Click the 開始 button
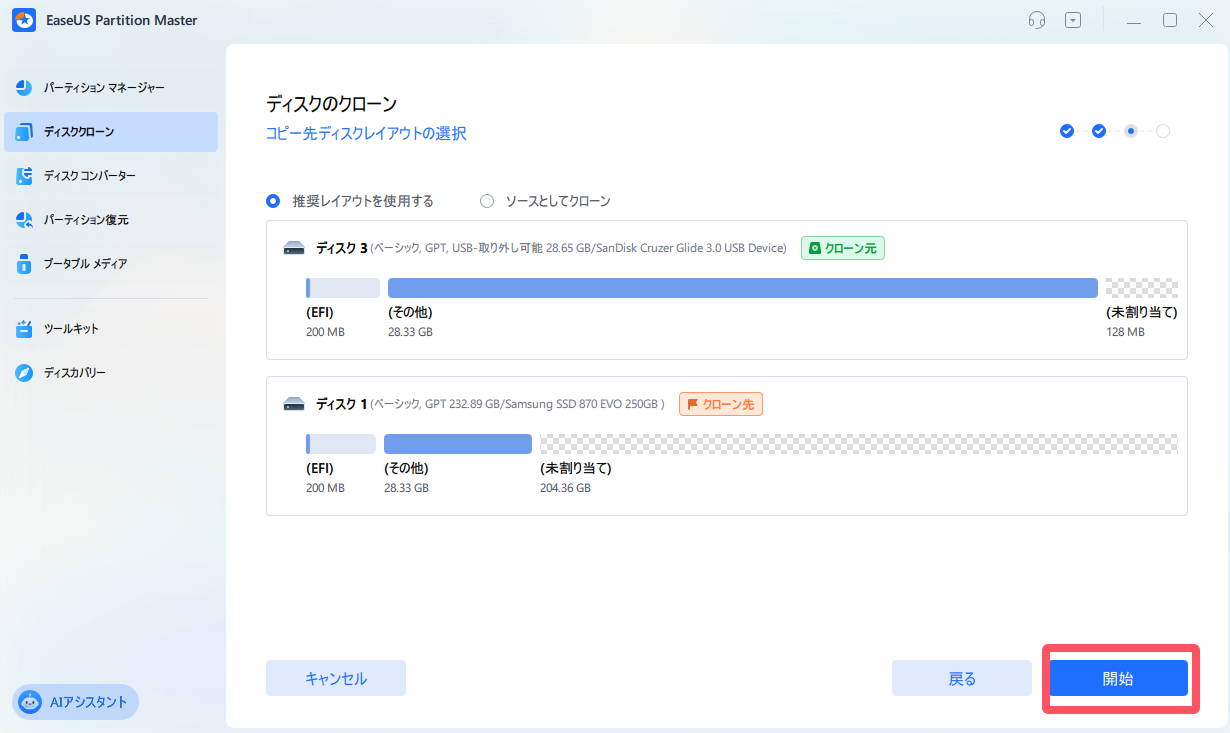This screenshot has height=733, width=1230. point(1118,678)
